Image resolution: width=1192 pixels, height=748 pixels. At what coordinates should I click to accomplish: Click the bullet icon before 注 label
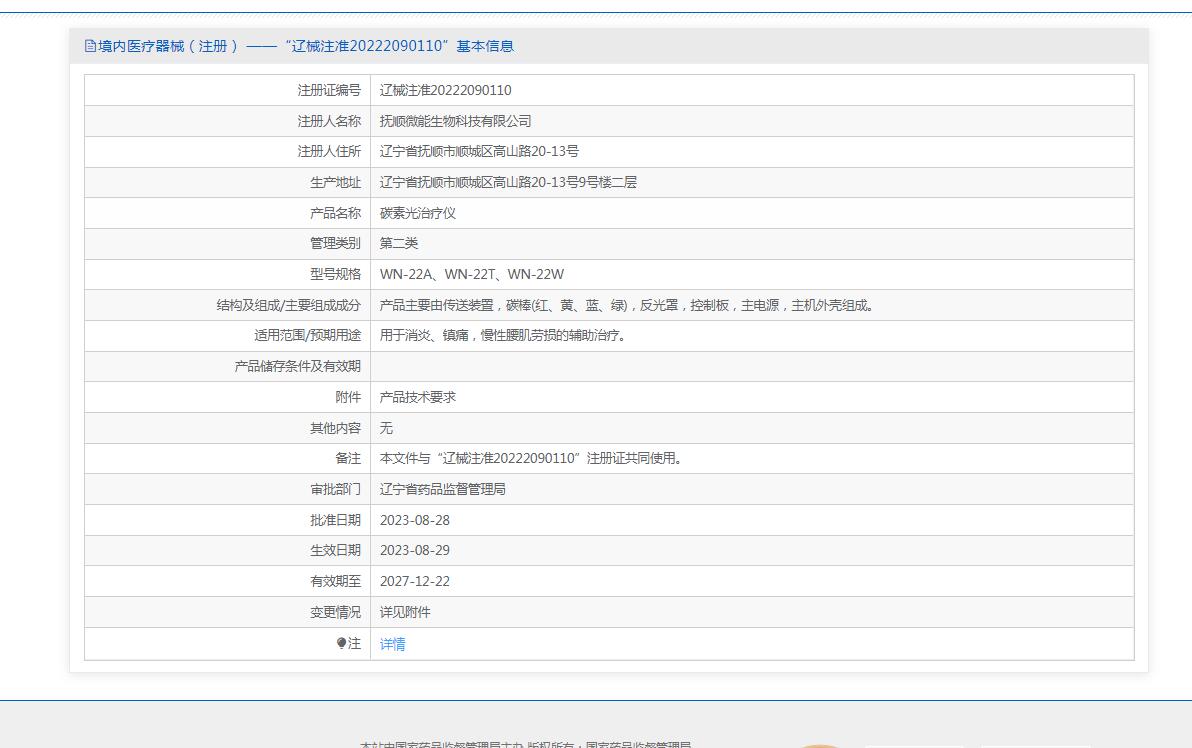click(x=341, y=643)
